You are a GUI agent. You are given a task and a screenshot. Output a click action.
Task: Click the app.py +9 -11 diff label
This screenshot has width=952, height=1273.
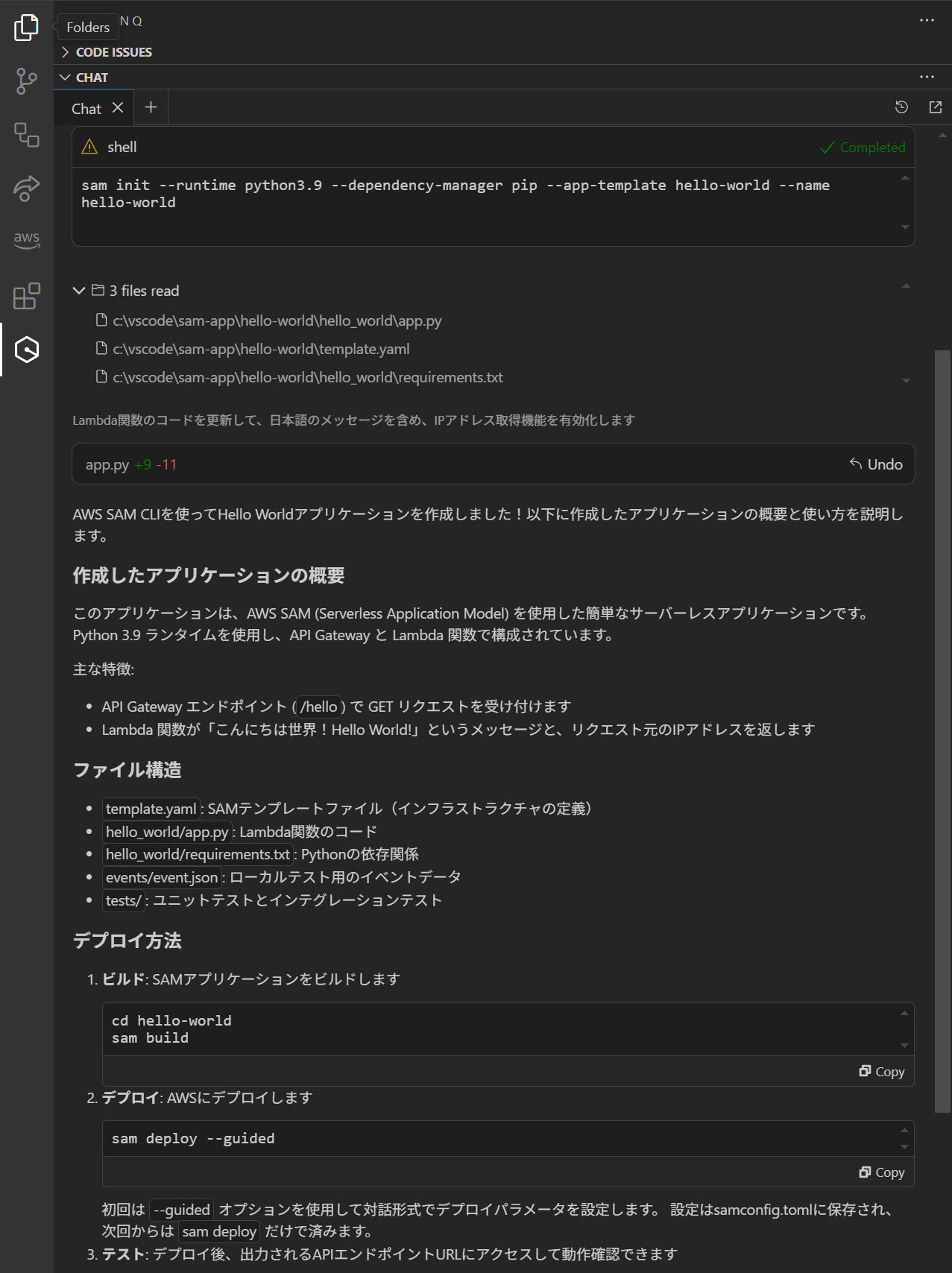131,464
